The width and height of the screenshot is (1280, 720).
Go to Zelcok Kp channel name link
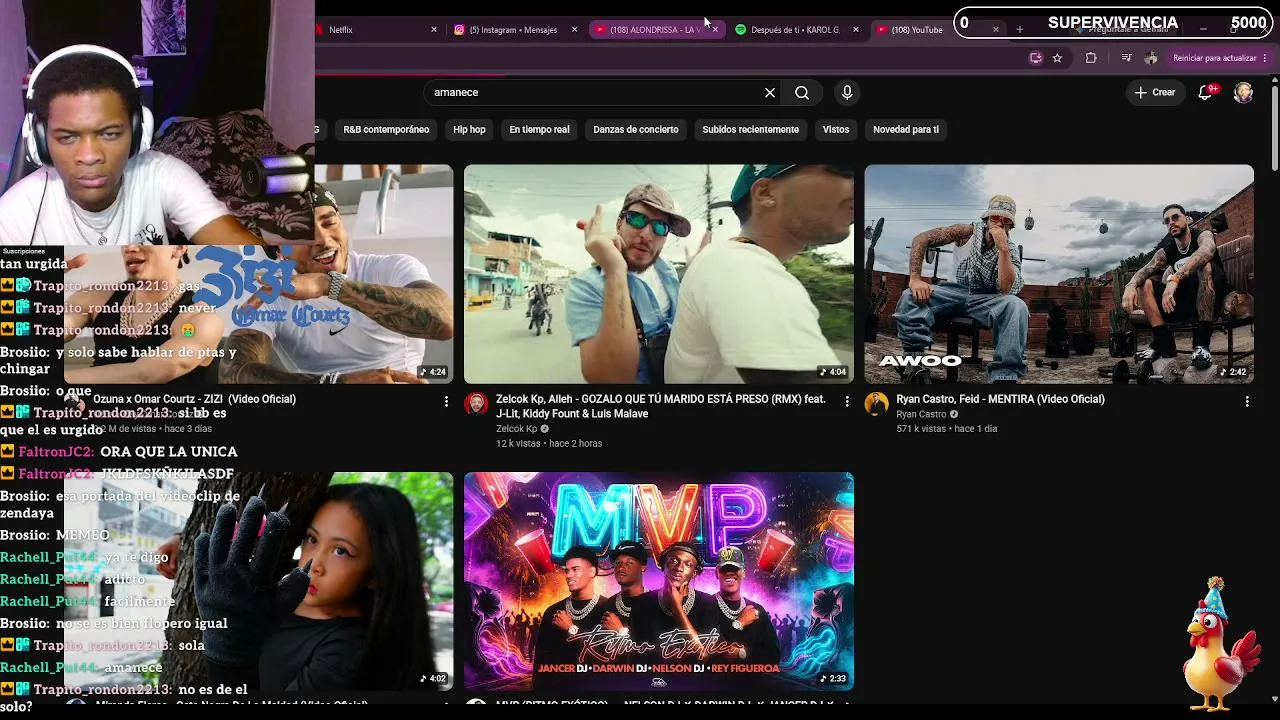pyautogui.click(x=516, y=429)
